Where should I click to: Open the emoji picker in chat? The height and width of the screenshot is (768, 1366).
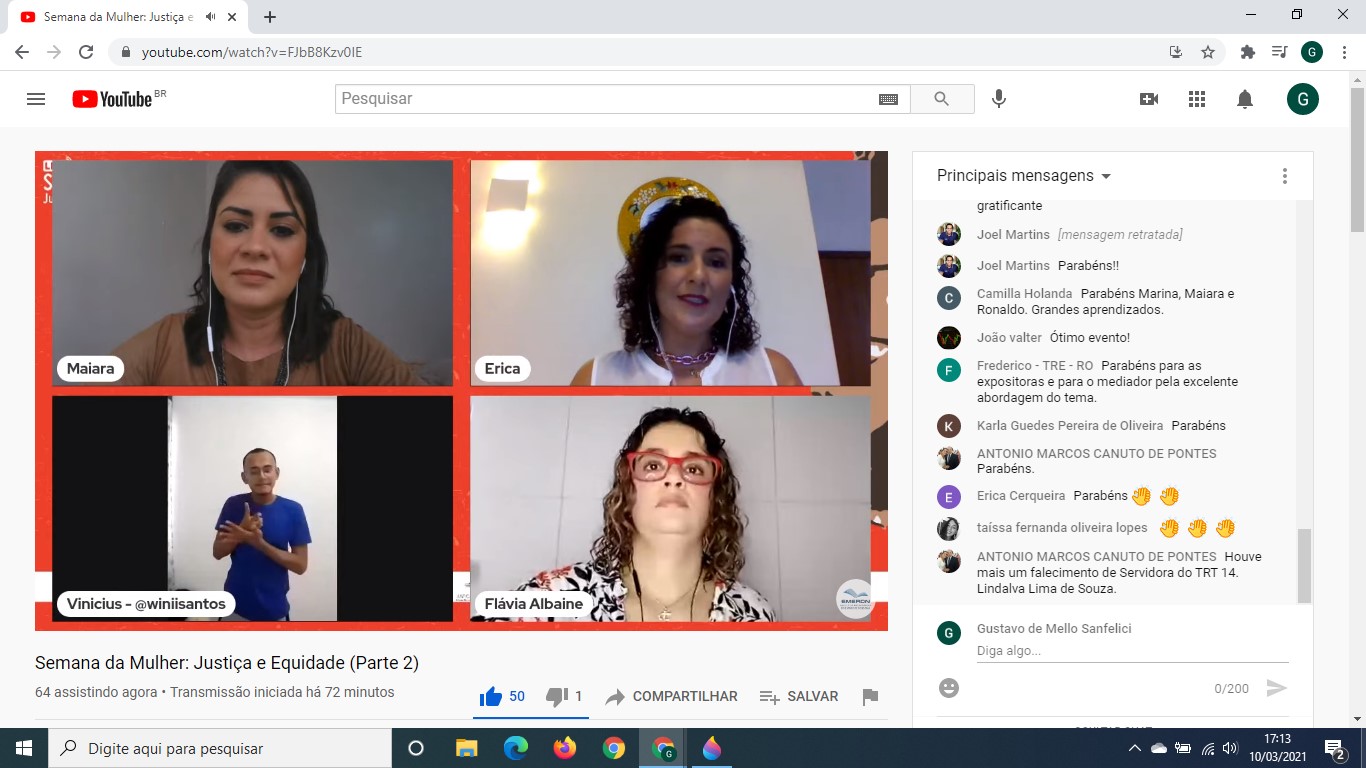pyautogui.click(x=949, y=688)
